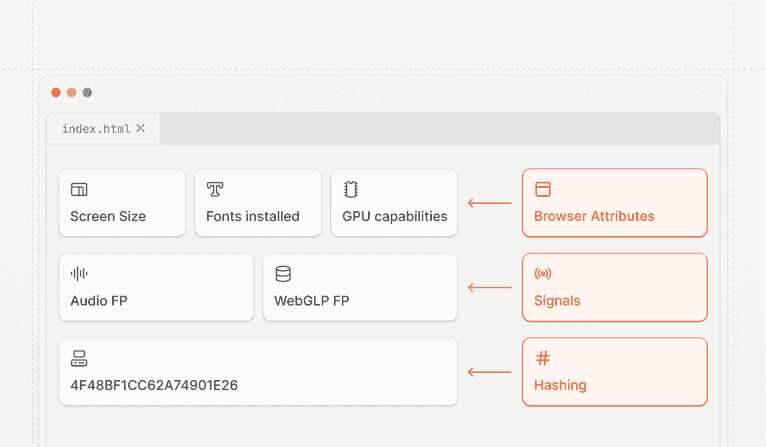Close the index.html tab
This screenshot has width=766, height=447.
click(141, 128)
